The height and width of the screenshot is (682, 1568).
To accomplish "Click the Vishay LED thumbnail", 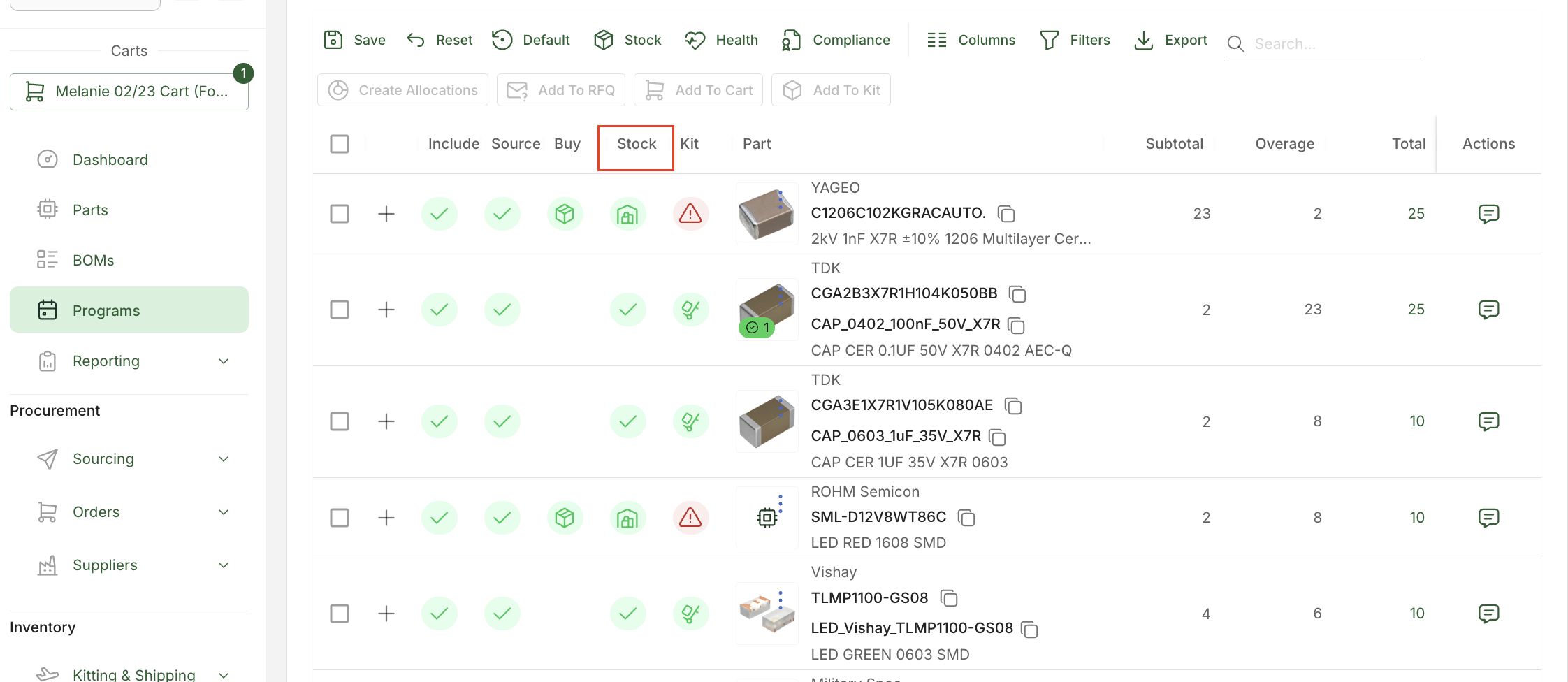I will [x=767, y=614].
